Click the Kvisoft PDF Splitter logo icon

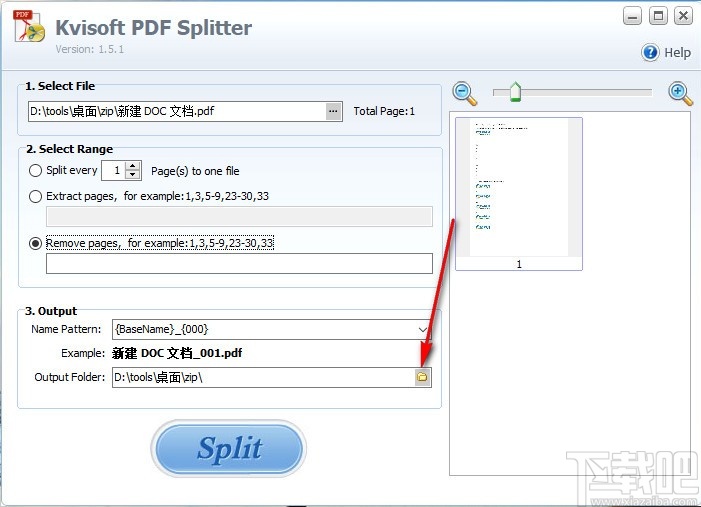coord(29,27)
